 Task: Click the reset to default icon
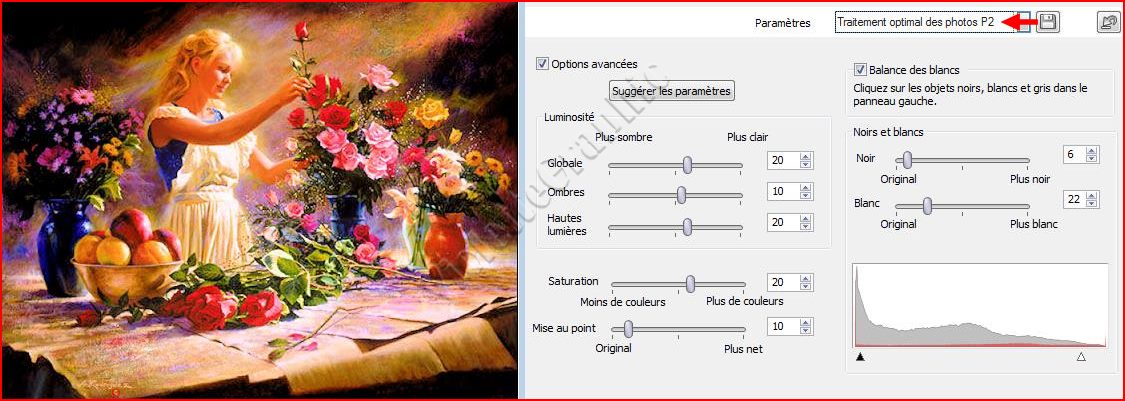pos(1109,22)
